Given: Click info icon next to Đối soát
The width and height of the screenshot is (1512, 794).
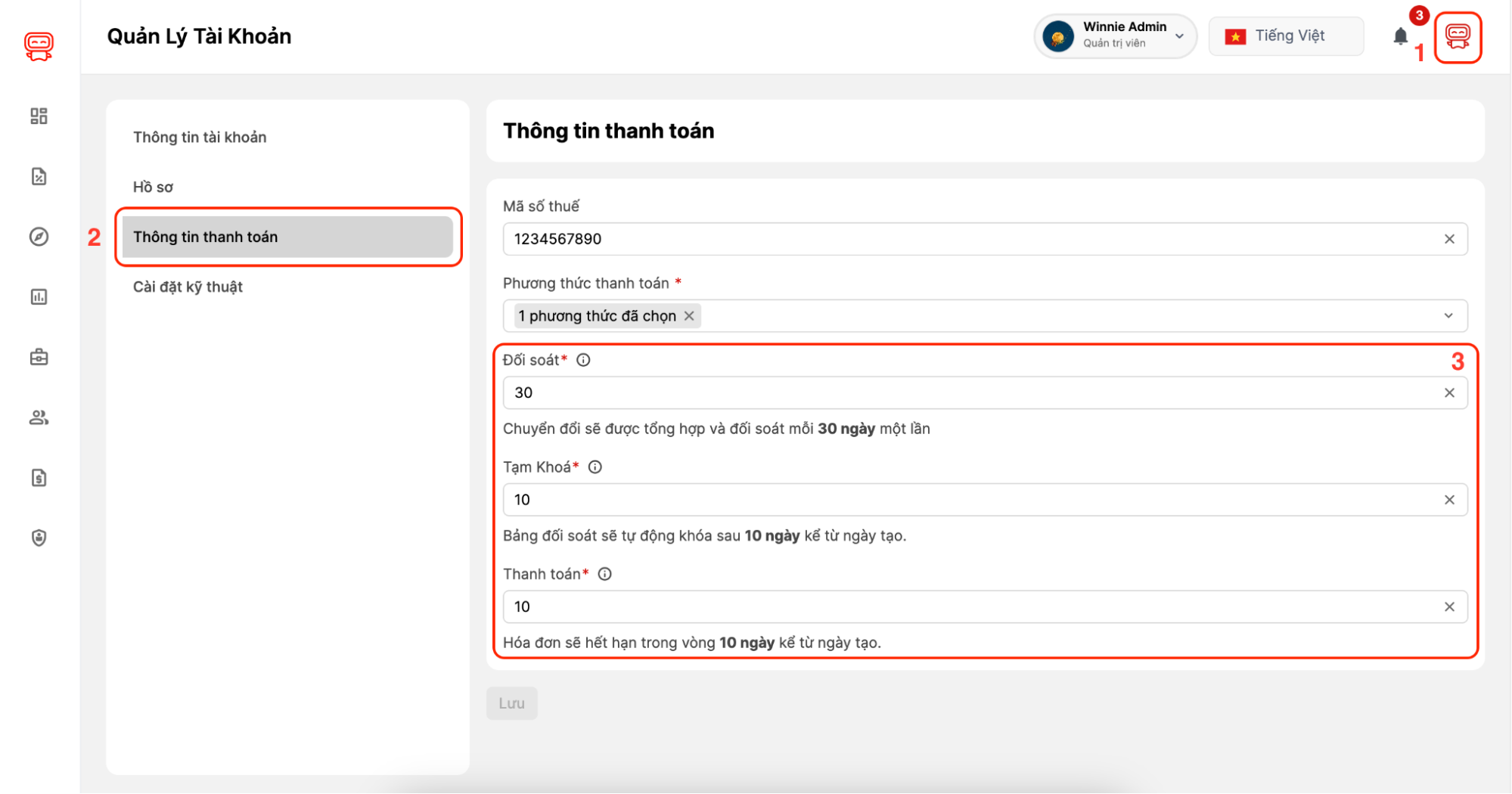Looking at the screenshot, I should click(583, 360).
